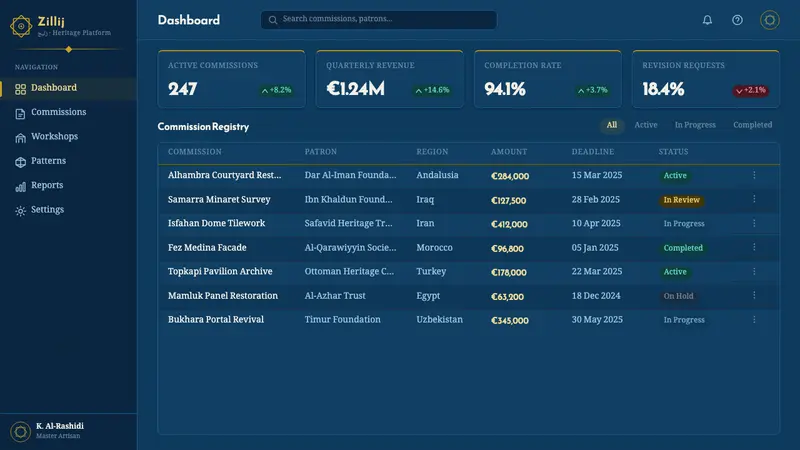The width and height of the screenshot is (800, 450).
Task: Click the search magnifier icon
Action: click(x=273, y=20)
